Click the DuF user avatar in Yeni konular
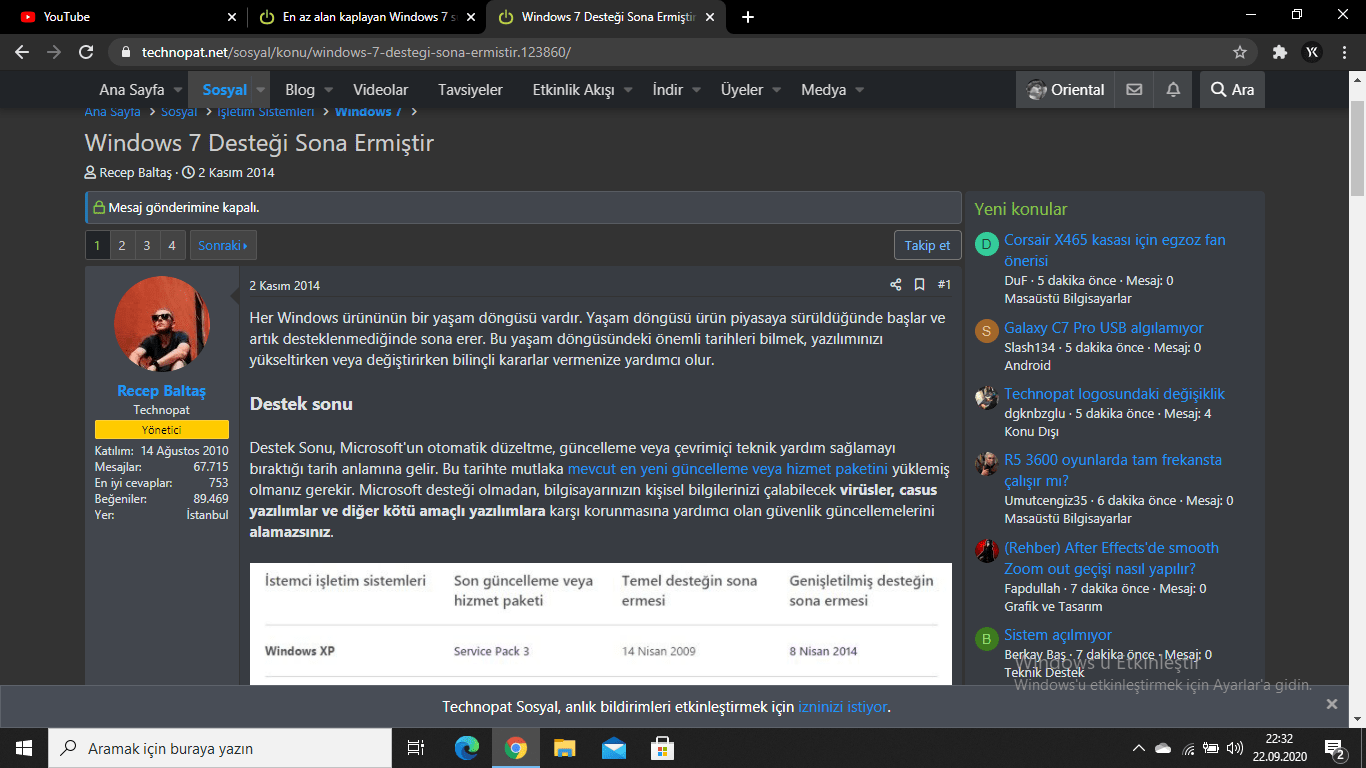The width and height of the screenshot is (1366, 768). tap(987, 244)
